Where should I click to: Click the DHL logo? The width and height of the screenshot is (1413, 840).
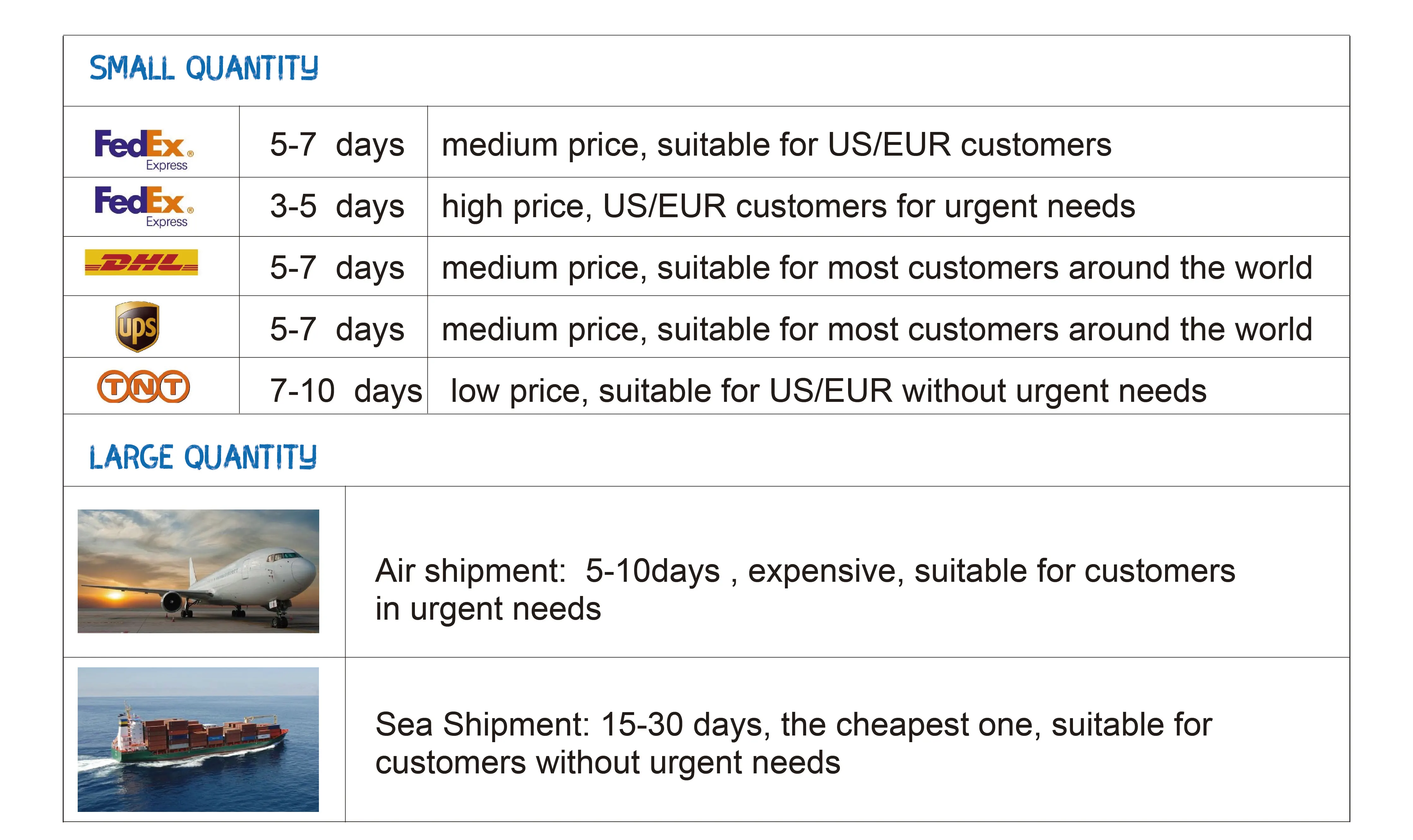[141, 263]
